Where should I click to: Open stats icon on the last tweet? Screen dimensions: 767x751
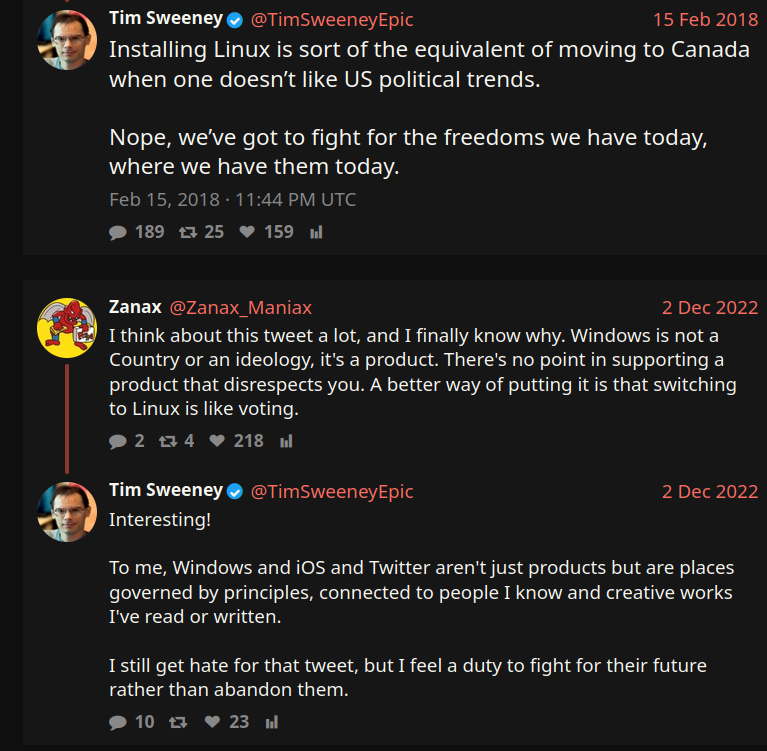(x=271, y=721)
